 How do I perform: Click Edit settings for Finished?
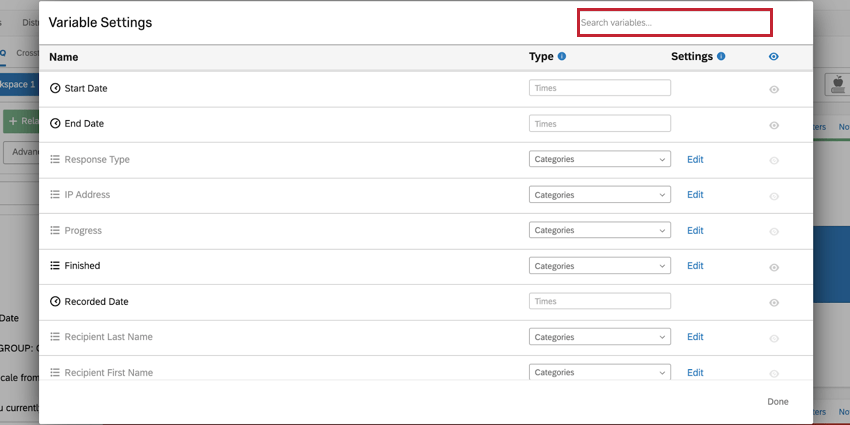(695, 266)
